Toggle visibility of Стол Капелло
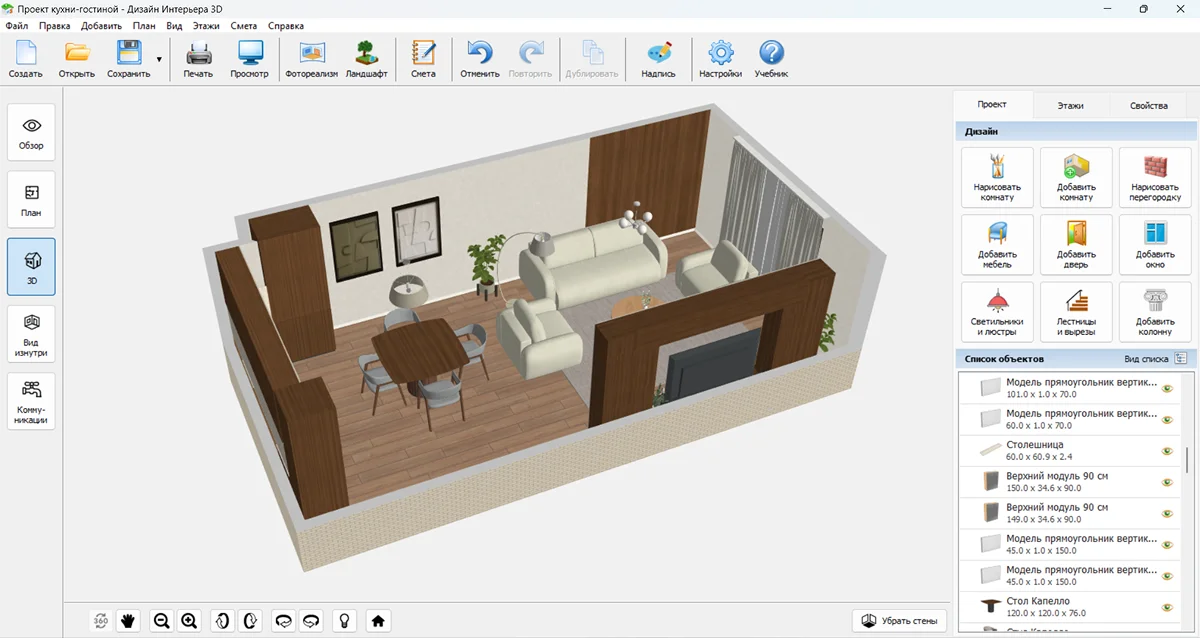 (1167, 607)
